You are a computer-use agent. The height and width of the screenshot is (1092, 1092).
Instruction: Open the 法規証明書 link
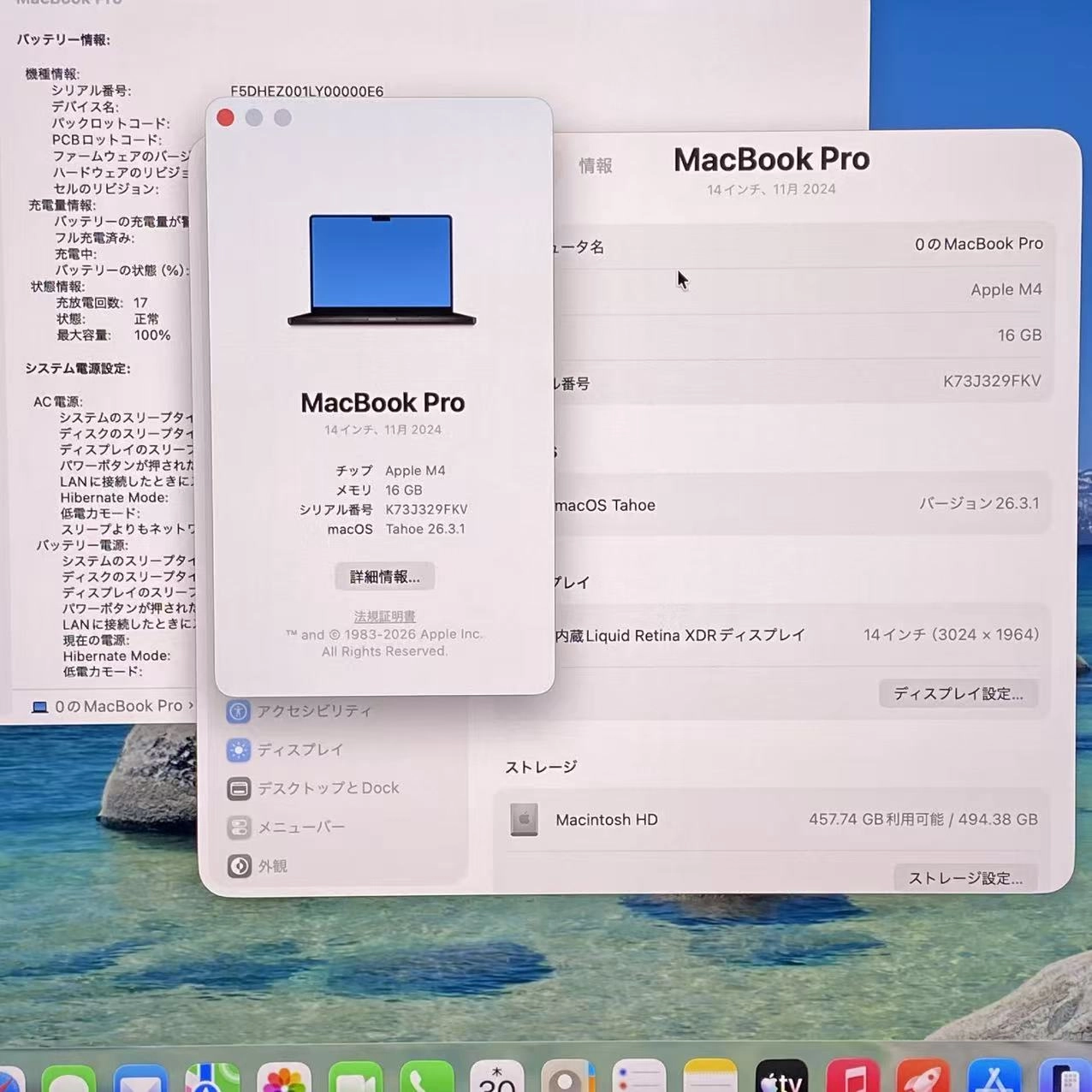[x=384, y=616]
